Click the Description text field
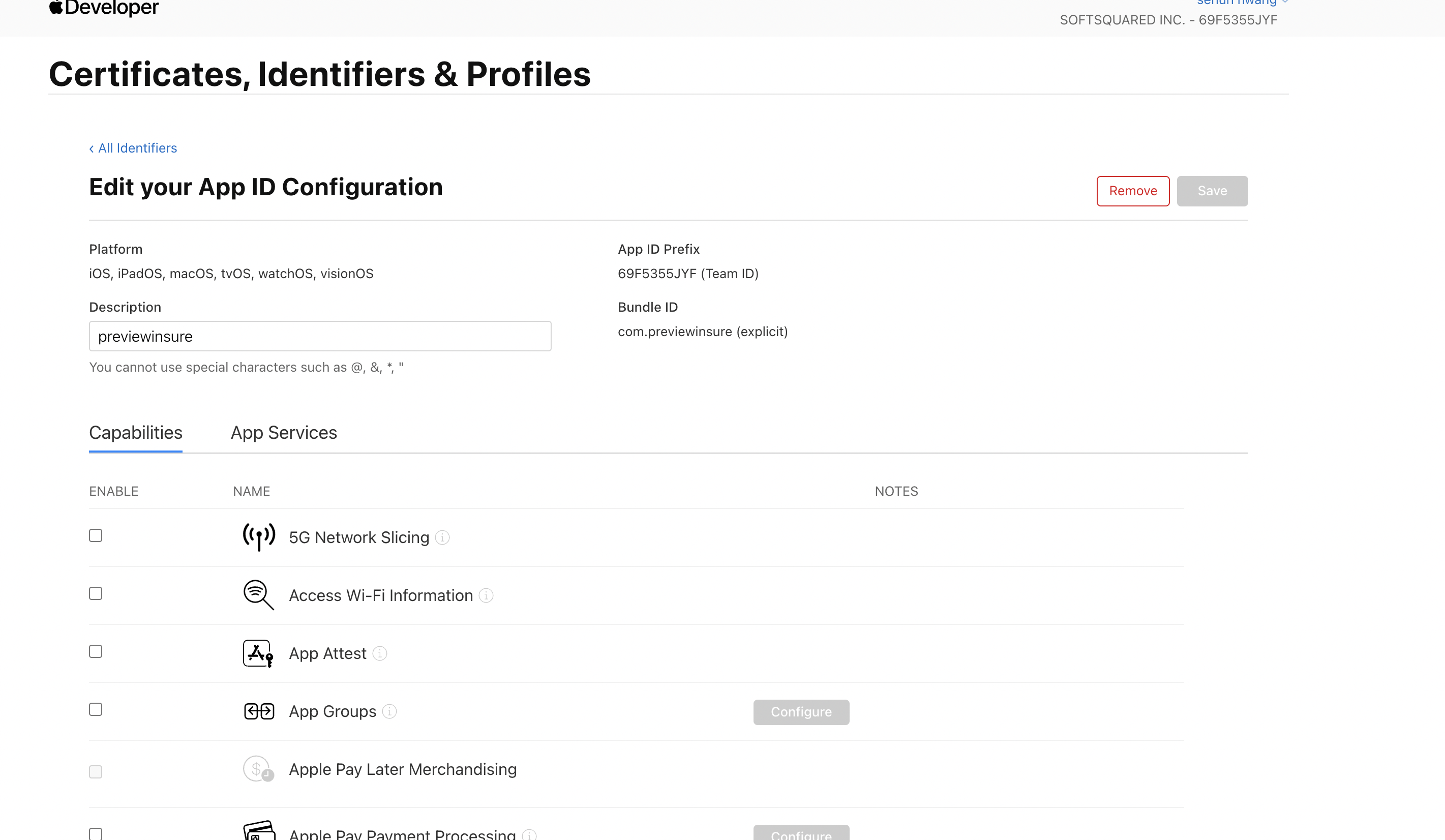Screen dimensions: 1445x840 click(320, 336)
